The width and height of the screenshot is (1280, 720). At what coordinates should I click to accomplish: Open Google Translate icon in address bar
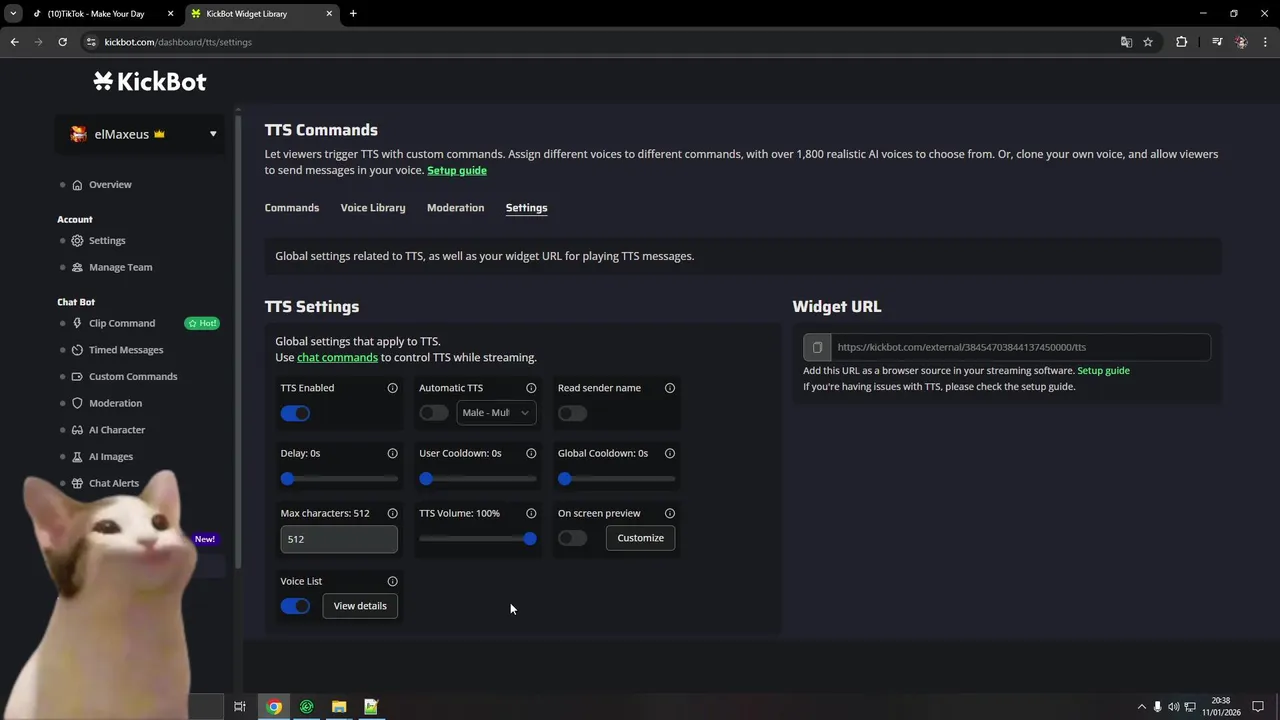click(x=1126, y=42)
